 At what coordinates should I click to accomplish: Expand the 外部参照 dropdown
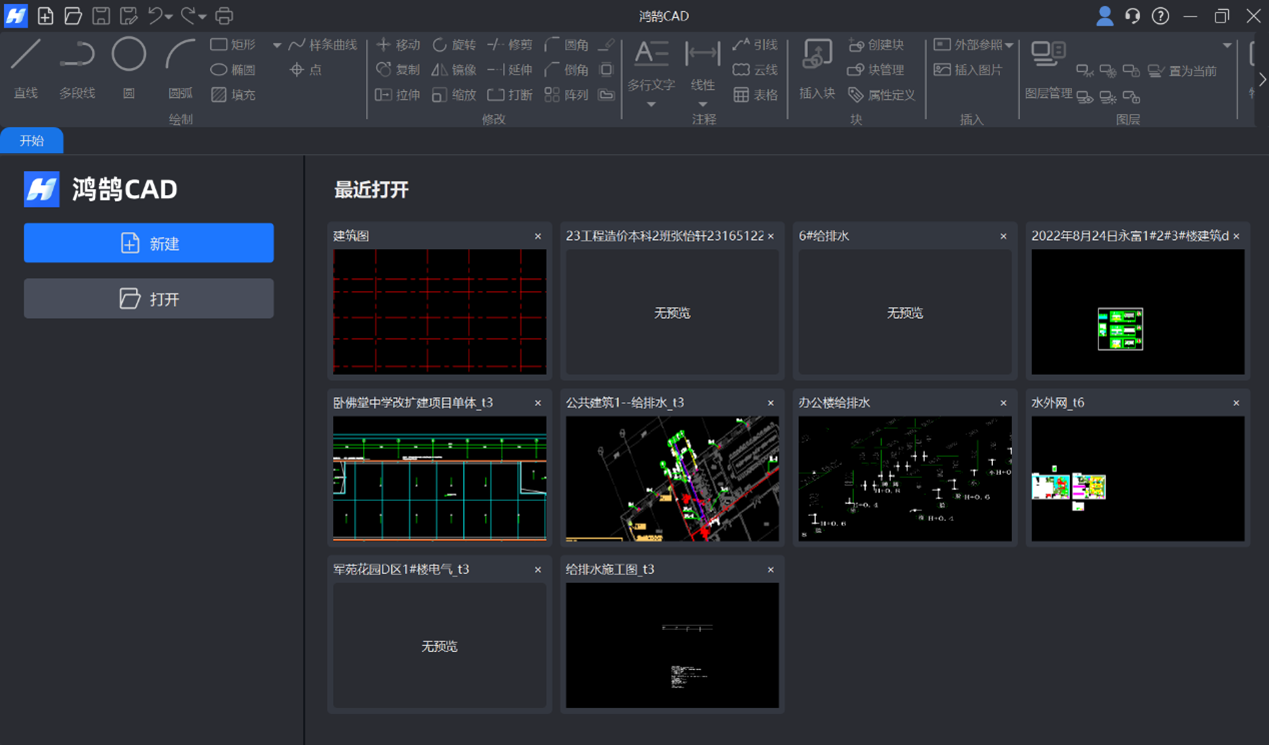point(1009,45)
